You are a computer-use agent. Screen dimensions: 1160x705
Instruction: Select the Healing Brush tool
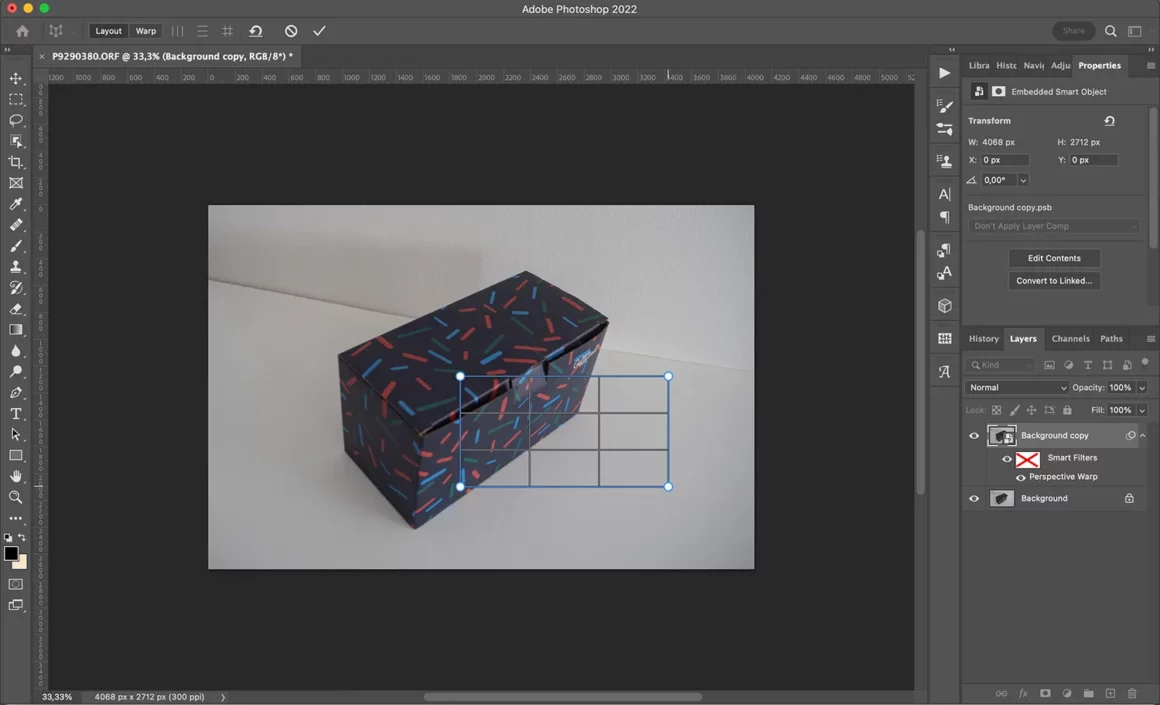[x=16, y=225]
